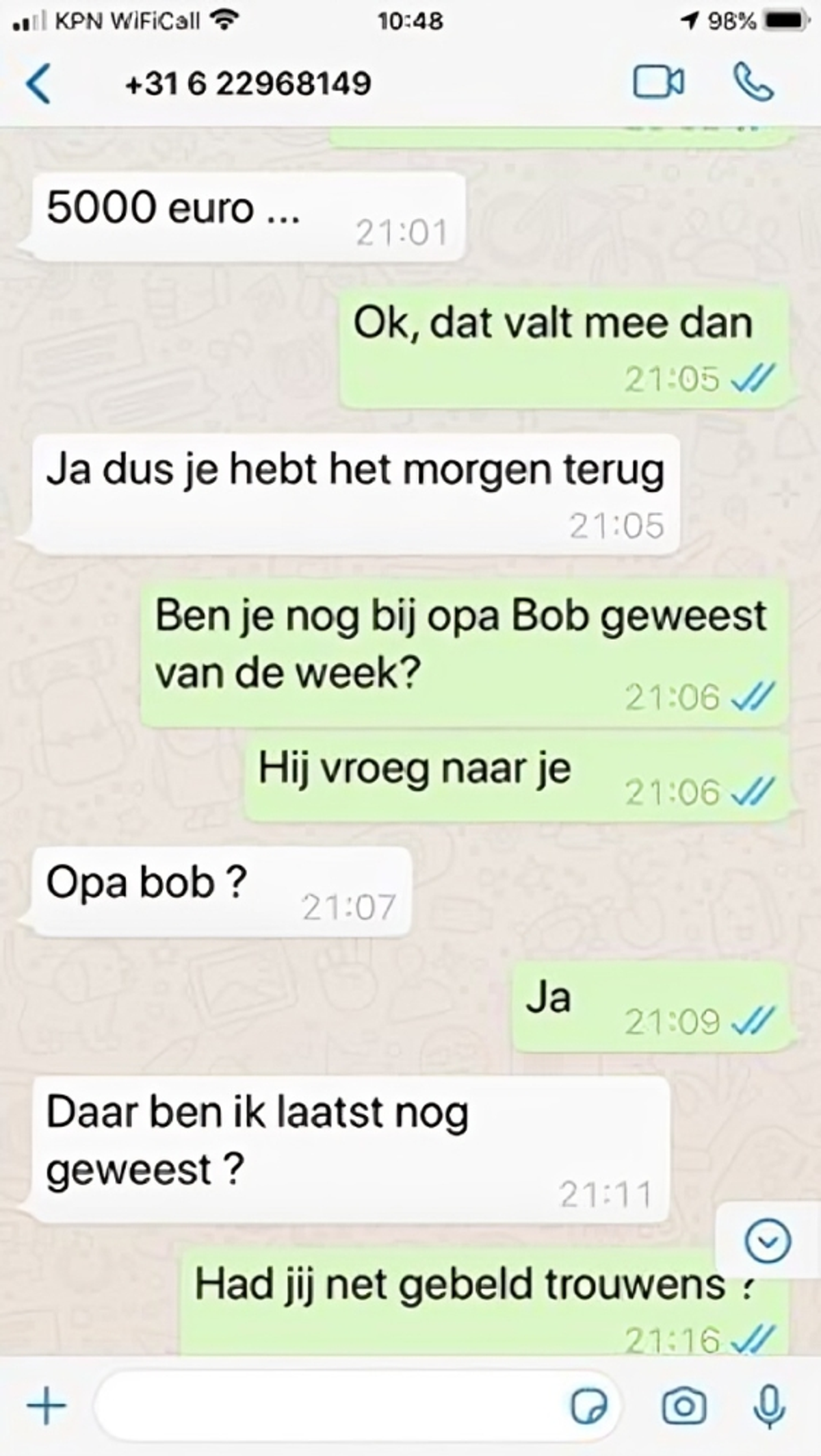The width and height of the screenshot is (821, 1456).
Task: Select the "Ok, dat valt mee dan" message
Action: coord(565,347)
